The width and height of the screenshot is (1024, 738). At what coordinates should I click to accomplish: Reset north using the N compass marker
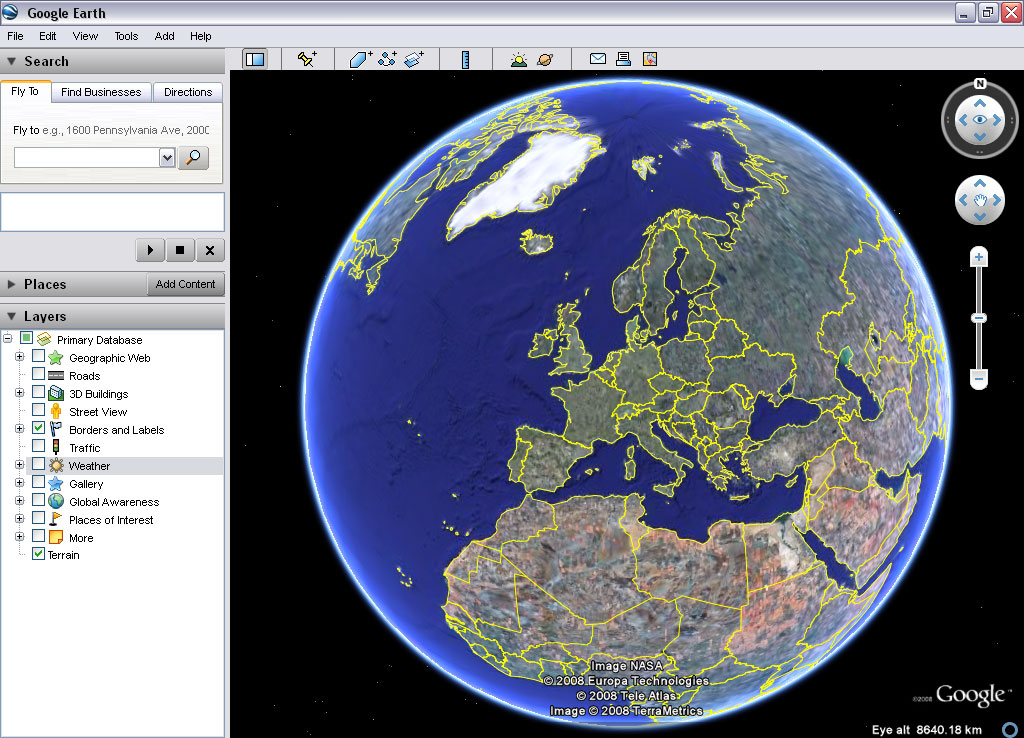point(980,83)
